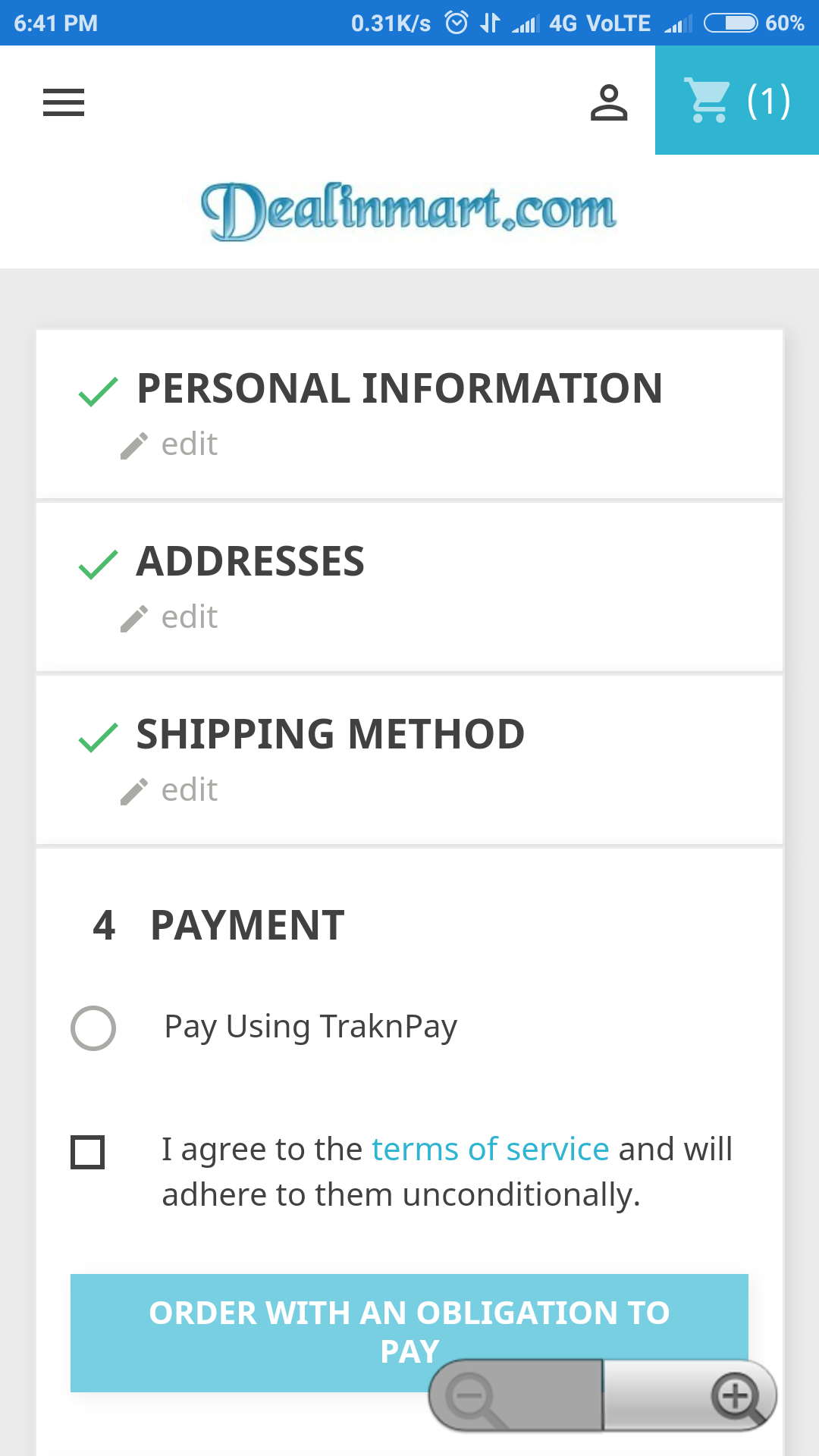Expand the Personal Information section
This screenshot has width=819, height=1456.
(x=399, y=389)
